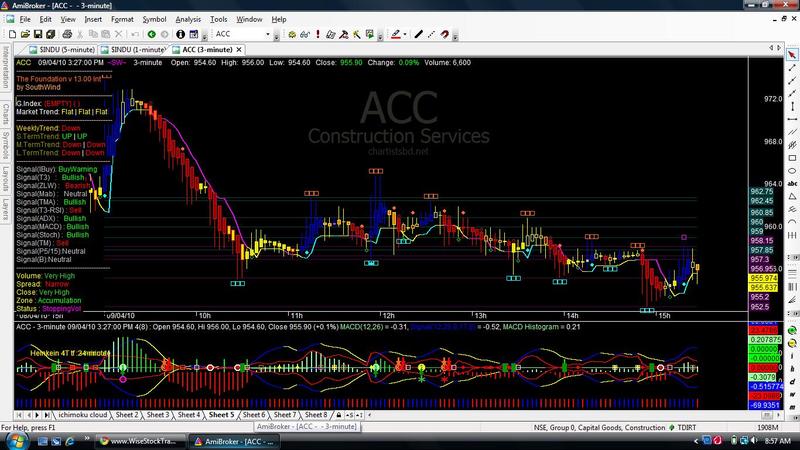Viewport: 800px width, 450px height.
Task: Open the Symbol menu
Action: [x=154, y=19]
